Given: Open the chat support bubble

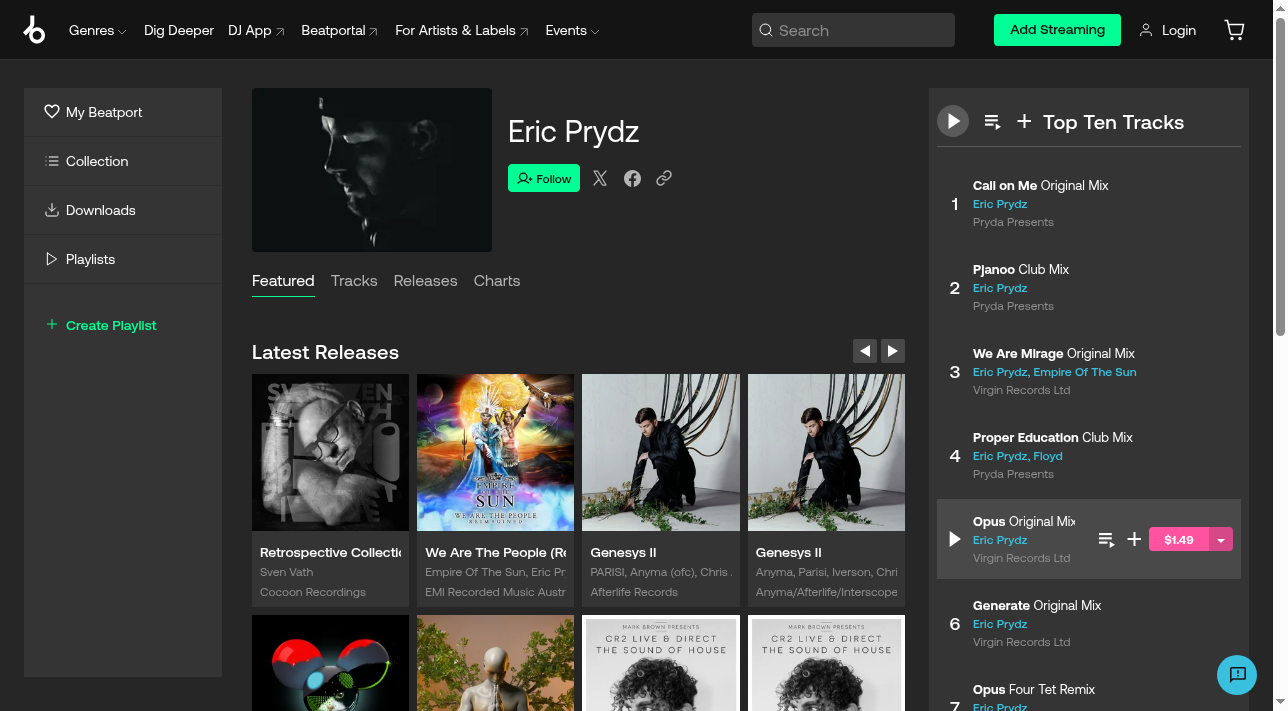Looking at the screenshot, I should (1237, 674).
